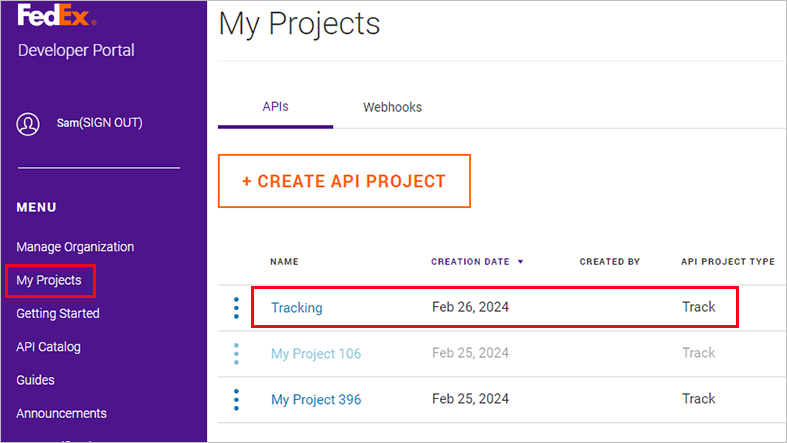Sort by Name column header
This screenshot has width=787, height=443.
284,262
